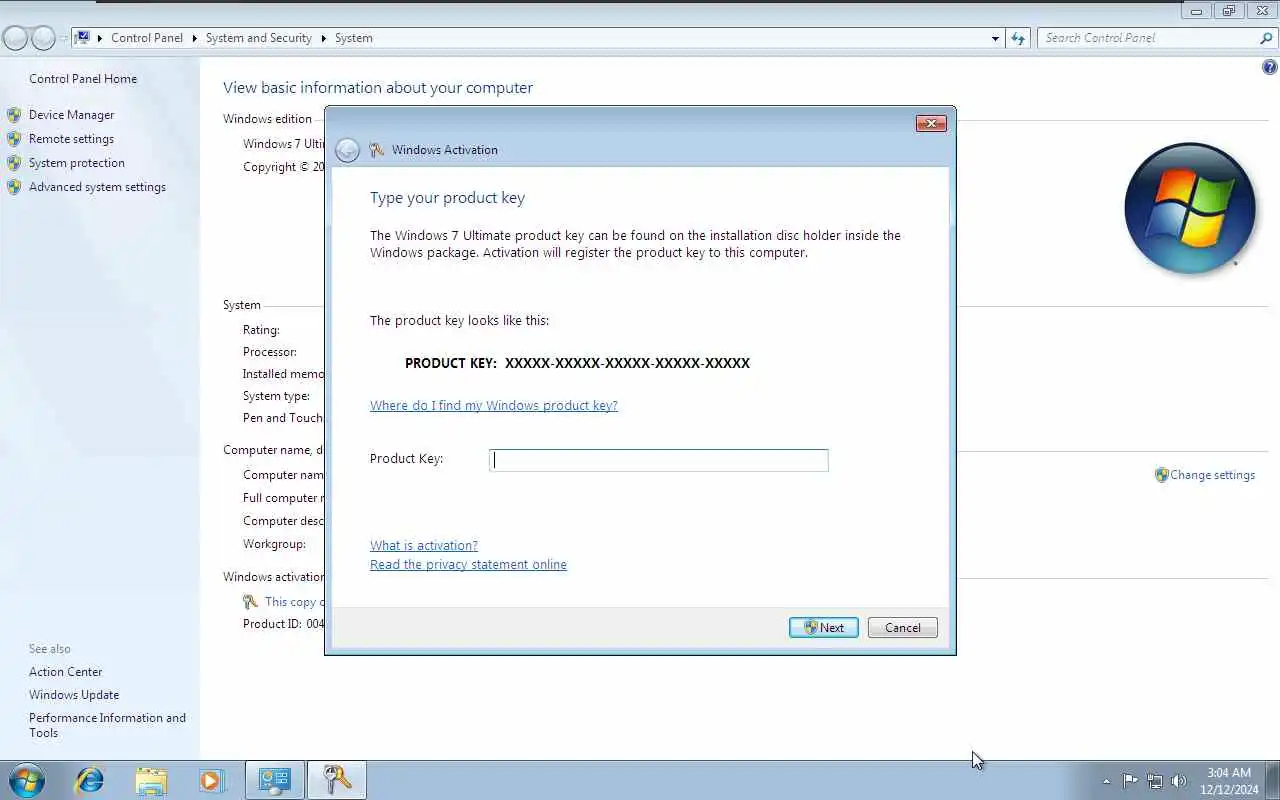Image resolution: width=1280 pixels, height=800 pixels.
Task: Click the computer icon in the address bar
Action: (x=83, y=38)
